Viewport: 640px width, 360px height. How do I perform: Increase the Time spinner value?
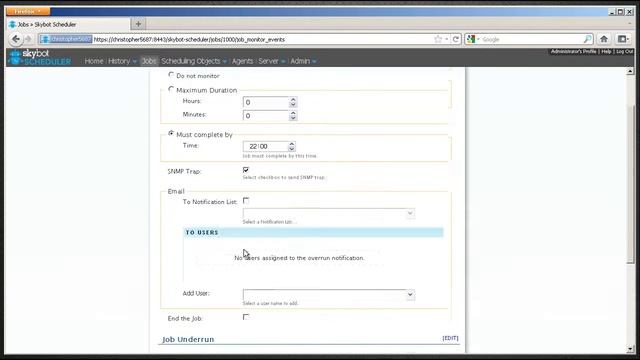pyautogui.click(x=291, y=144)
